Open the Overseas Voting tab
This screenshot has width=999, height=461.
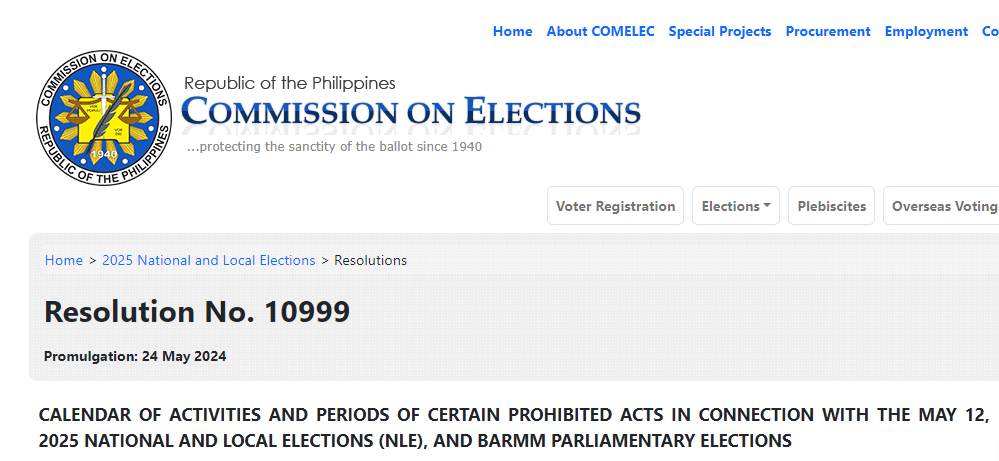click(x=943, y=206)
